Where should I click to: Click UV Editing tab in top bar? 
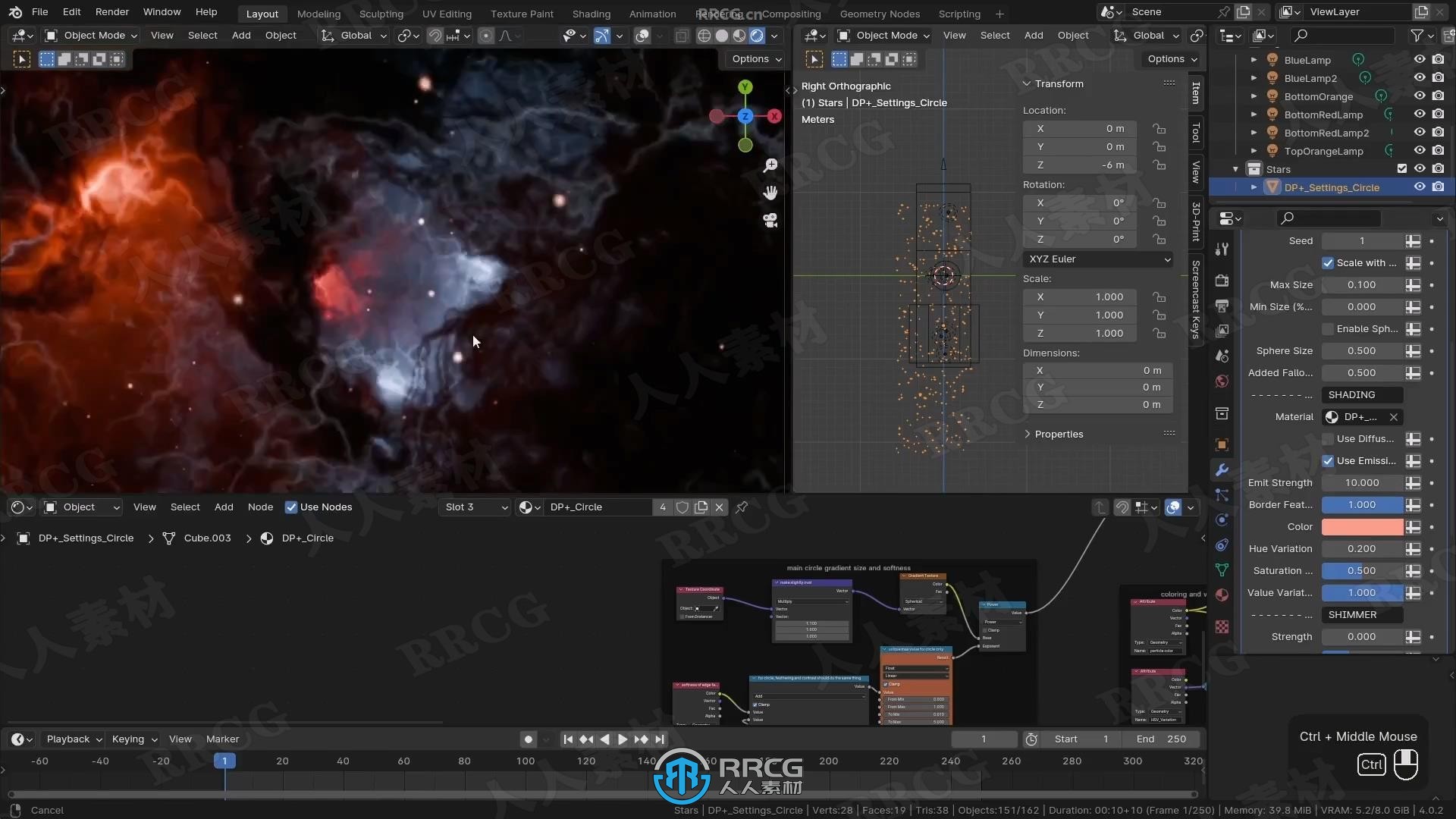coord(447,14)
